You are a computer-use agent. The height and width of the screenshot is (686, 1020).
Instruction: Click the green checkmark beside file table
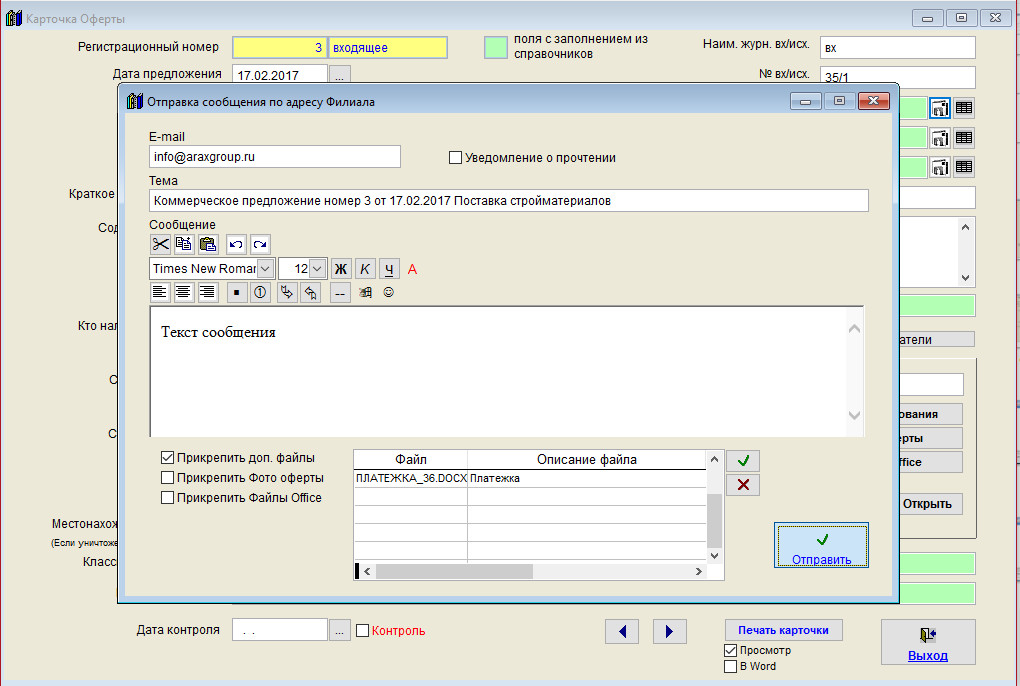click(x=743, y=460)
